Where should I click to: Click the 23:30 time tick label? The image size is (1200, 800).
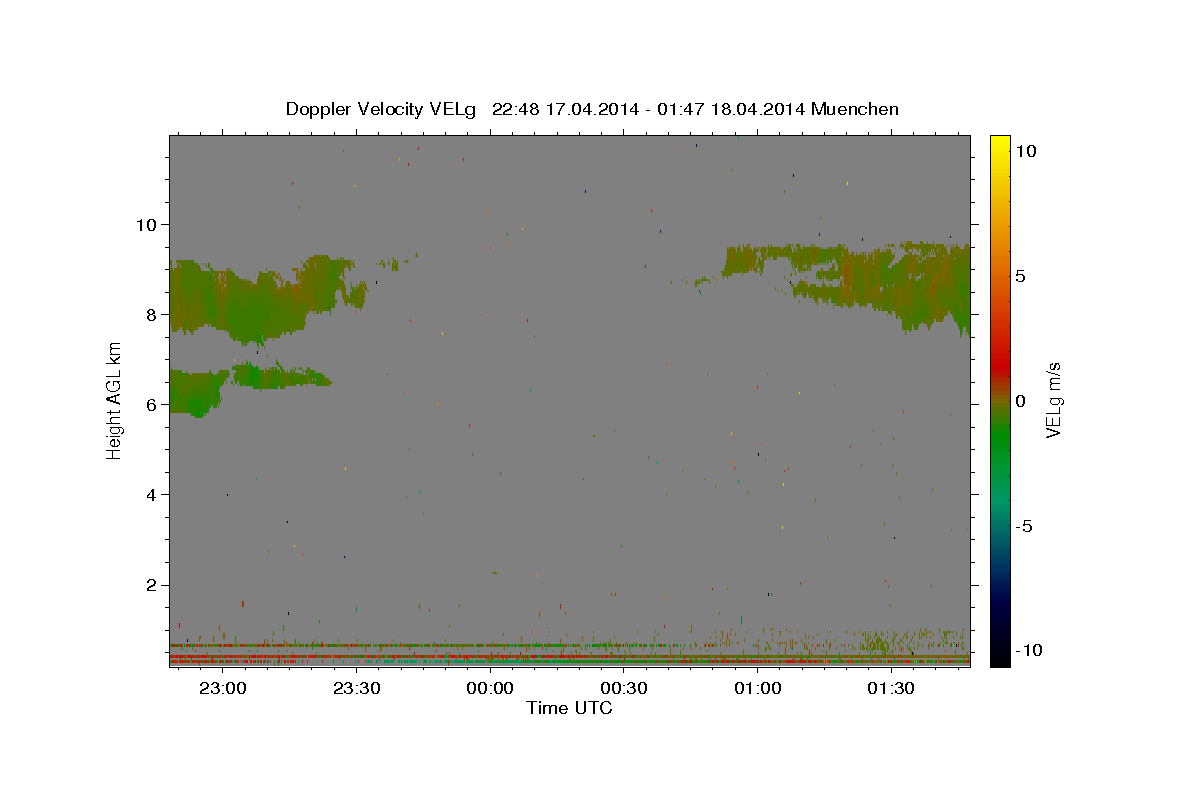click(x=356, y=688)
